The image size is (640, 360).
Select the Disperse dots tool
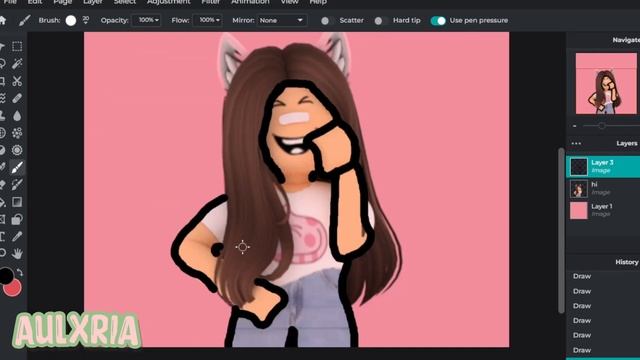coord(17,133)
